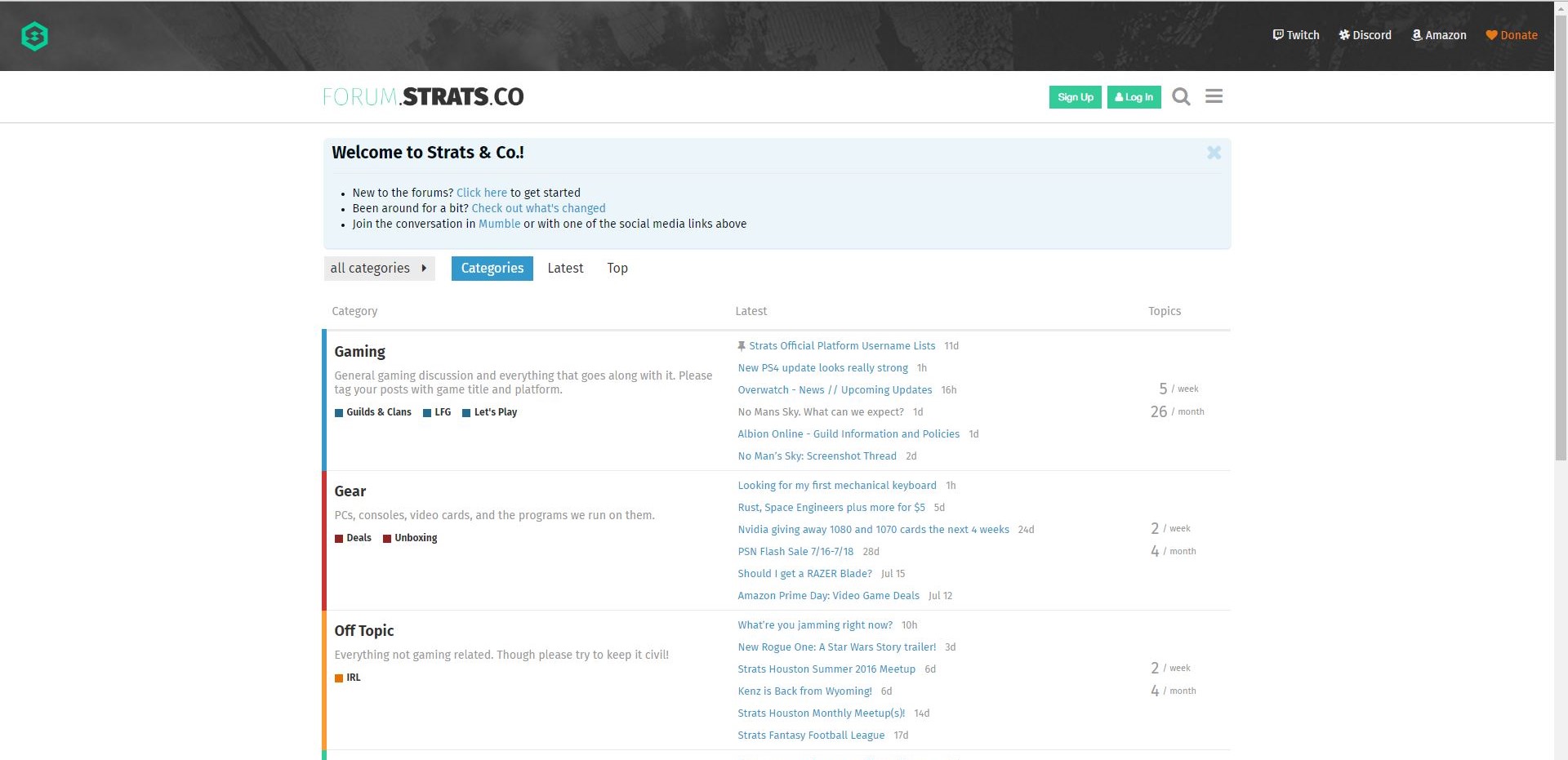Screen dimensions: 1568x760
Task: Select the Categories tab
Action: pyautogui.click(x=492, y=268)
